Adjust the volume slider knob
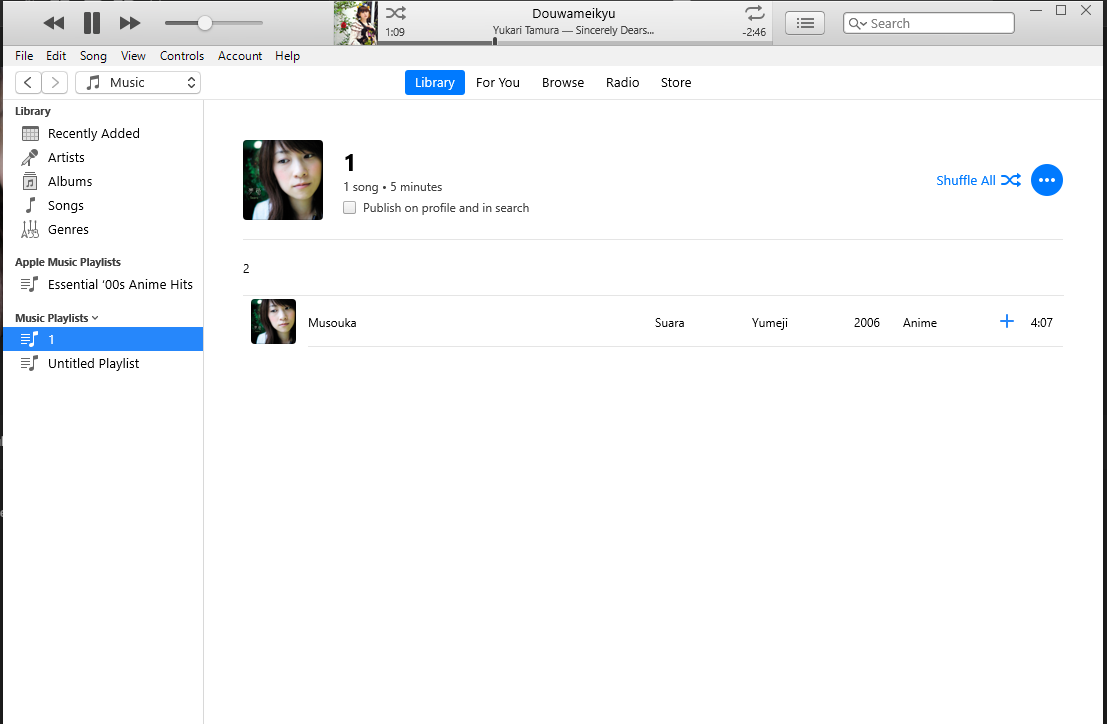The width and height of the screenshot is (1107, 724). [x=205, y=23]
